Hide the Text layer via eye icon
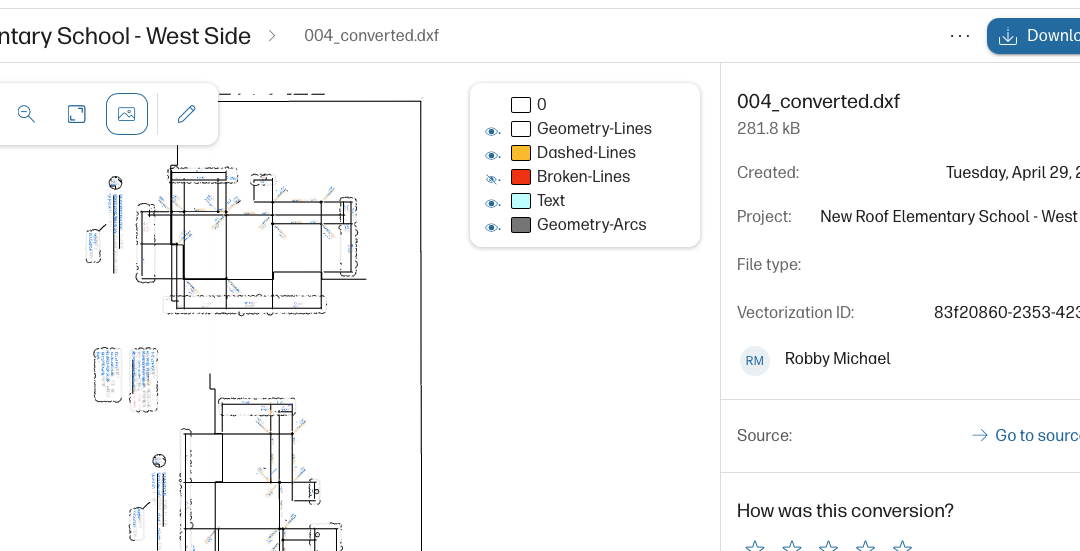The height and width of the screenshot is (551, 1080). 492,203
